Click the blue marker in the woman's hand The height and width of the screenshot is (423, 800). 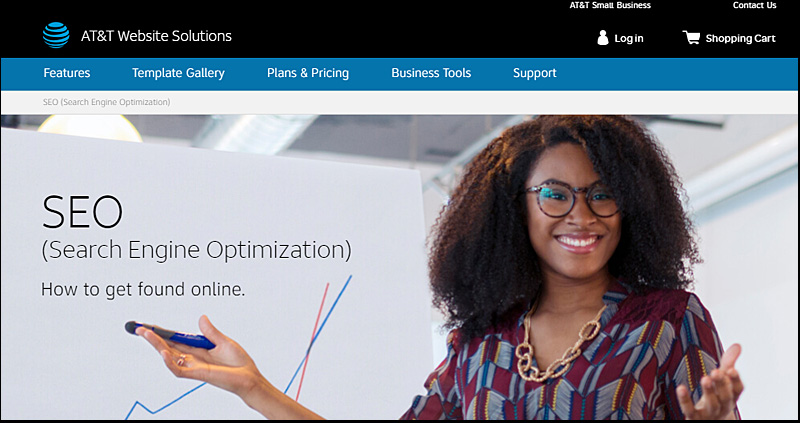pyautogui.click(x=170, y=335)
